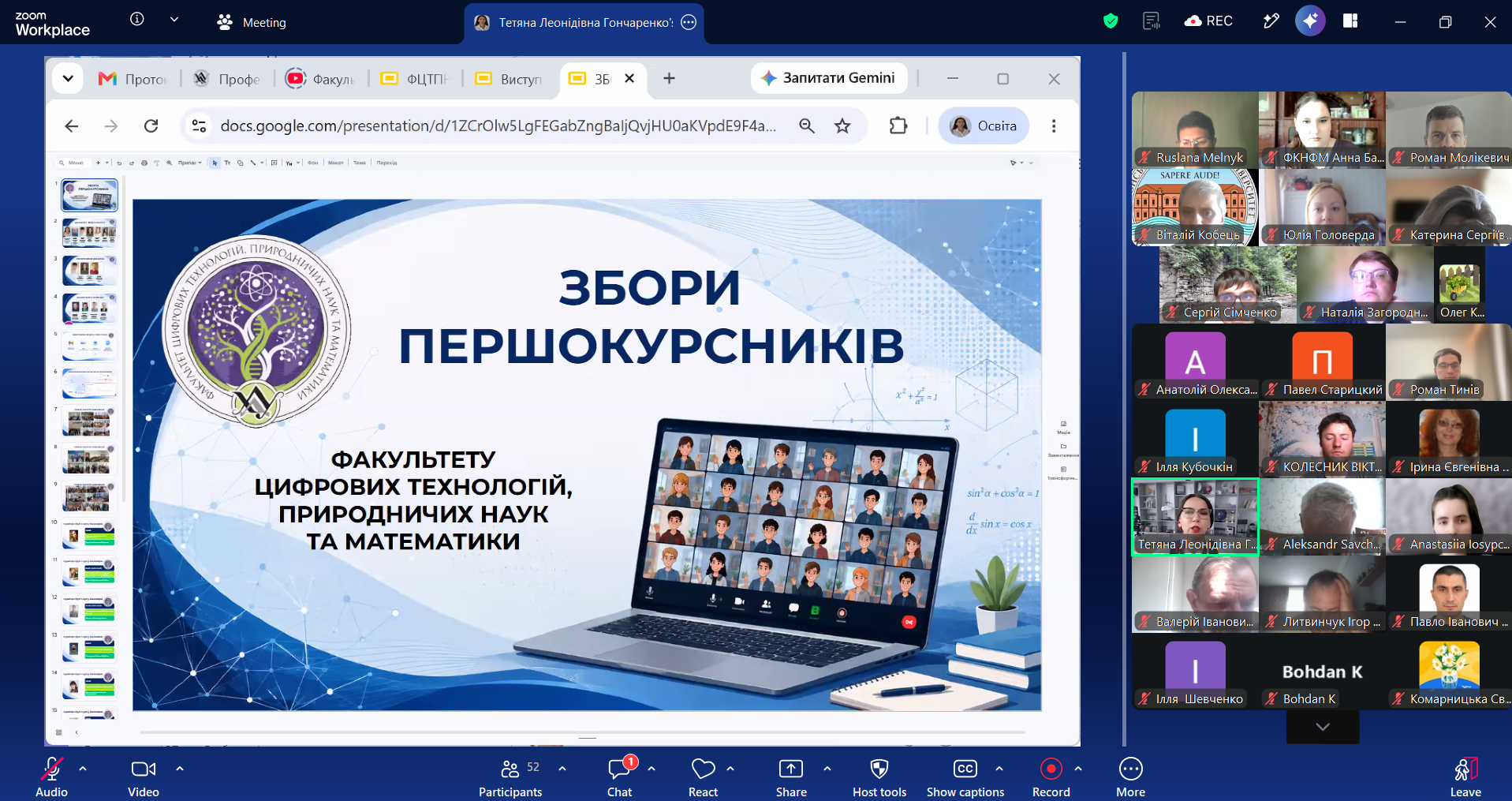The width and height of the screenshot is (1512, 801).
Task: Toggle Show captions
Action: 965,777
